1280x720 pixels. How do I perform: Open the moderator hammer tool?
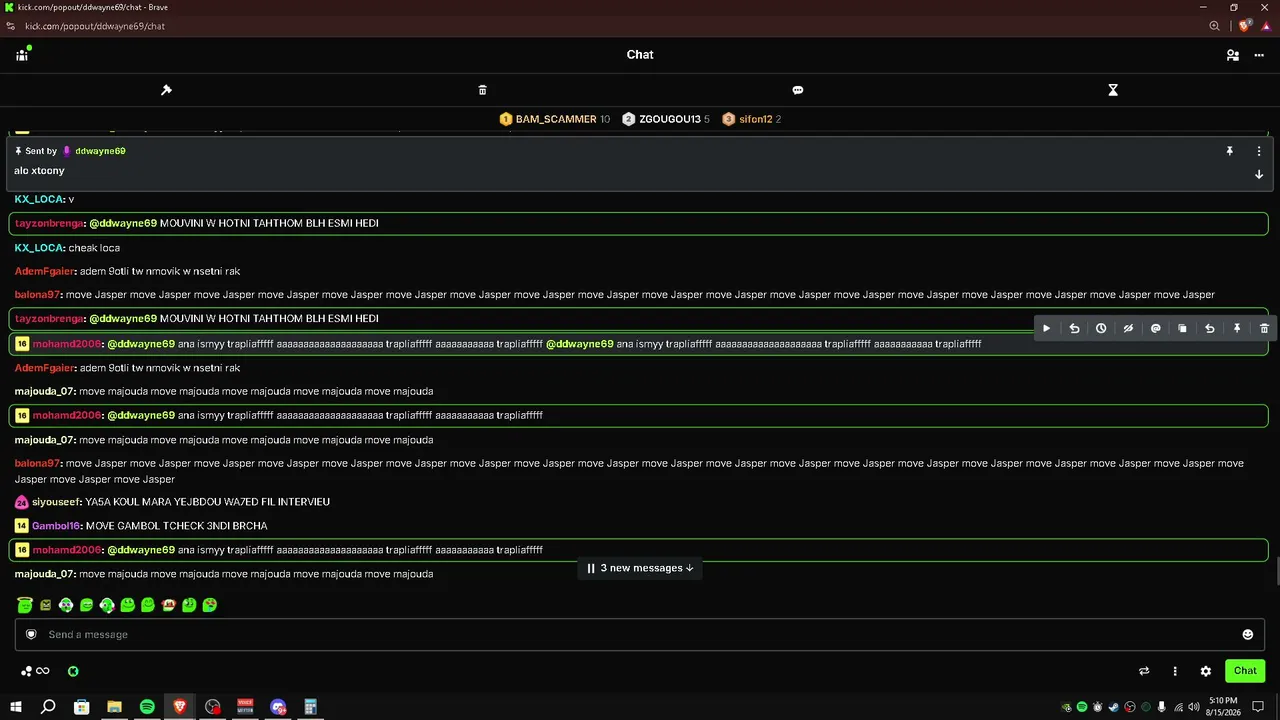point(166,90)
